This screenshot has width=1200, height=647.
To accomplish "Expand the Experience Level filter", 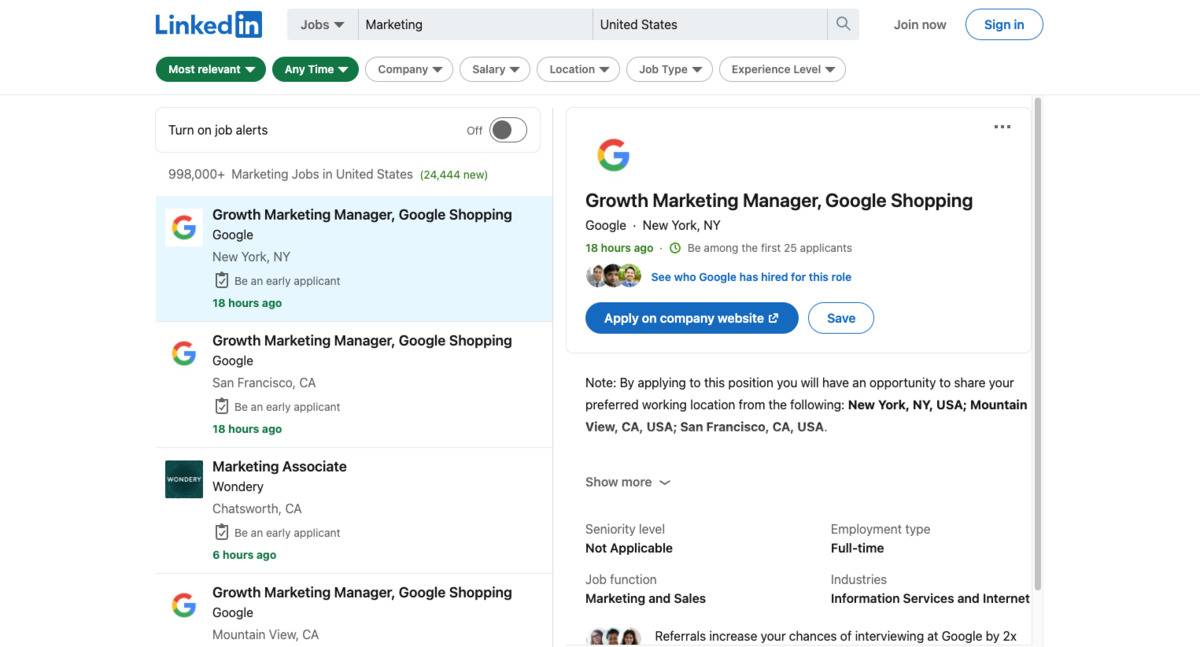I will click(782, 69).
